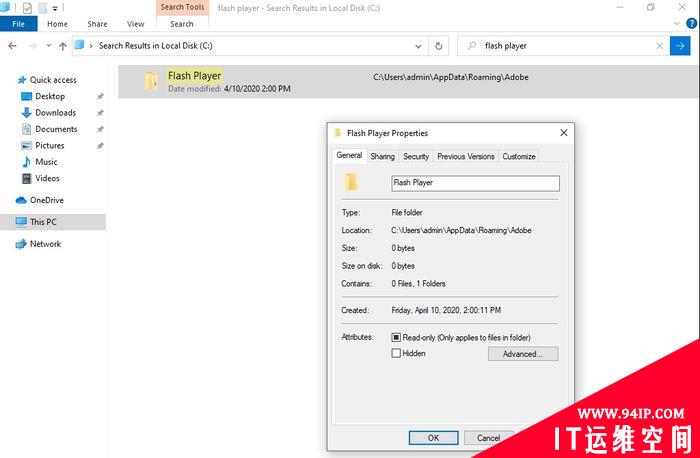This screenshot has width=700, height=458.
Task: Click the forward navigation arrow
Action: 33,46
